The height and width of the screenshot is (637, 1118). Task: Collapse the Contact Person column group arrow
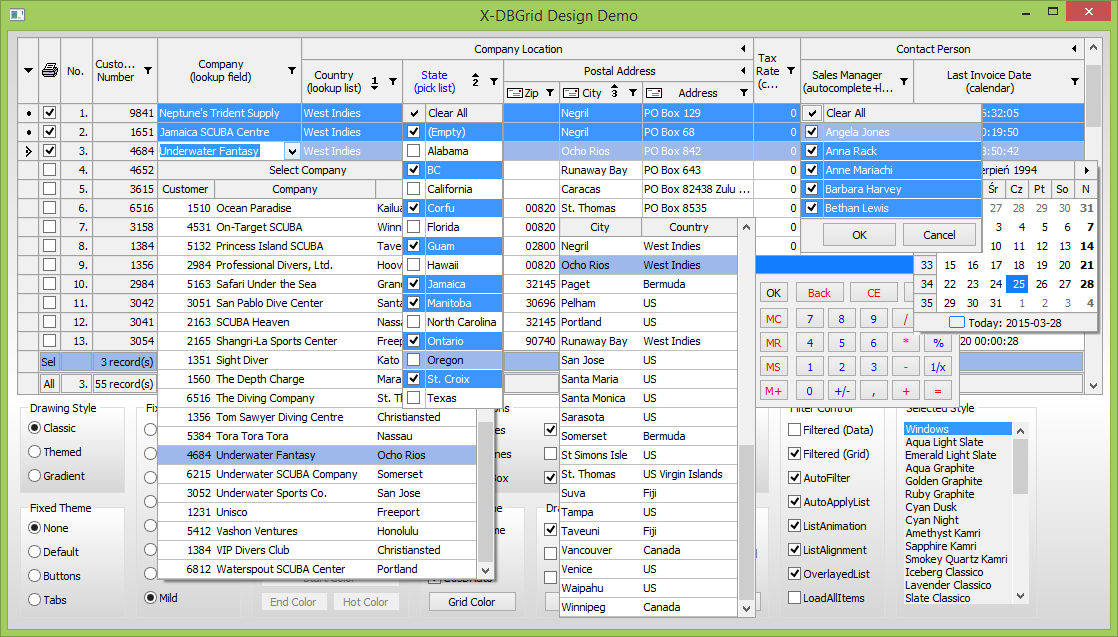coord(1074,49)
